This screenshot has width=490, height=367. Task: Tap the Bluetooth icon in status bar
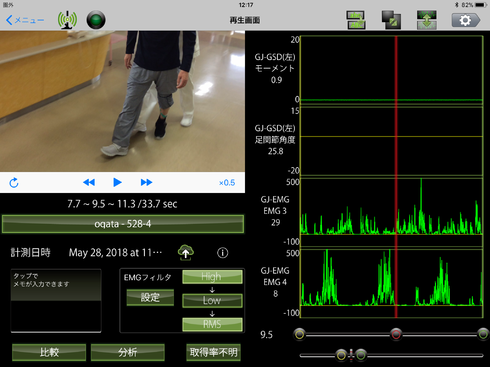coord(457,5)
